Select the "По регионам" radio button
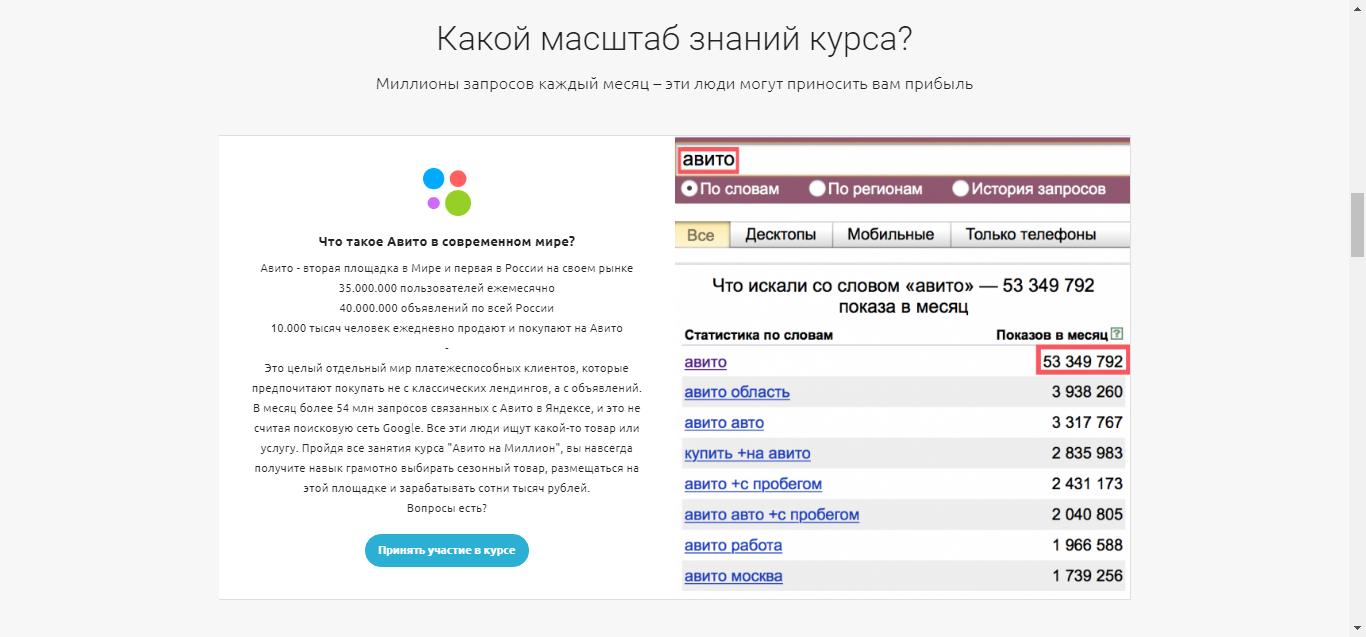The height and width of the screenshot is (637, 1366). tap(818, 188)
